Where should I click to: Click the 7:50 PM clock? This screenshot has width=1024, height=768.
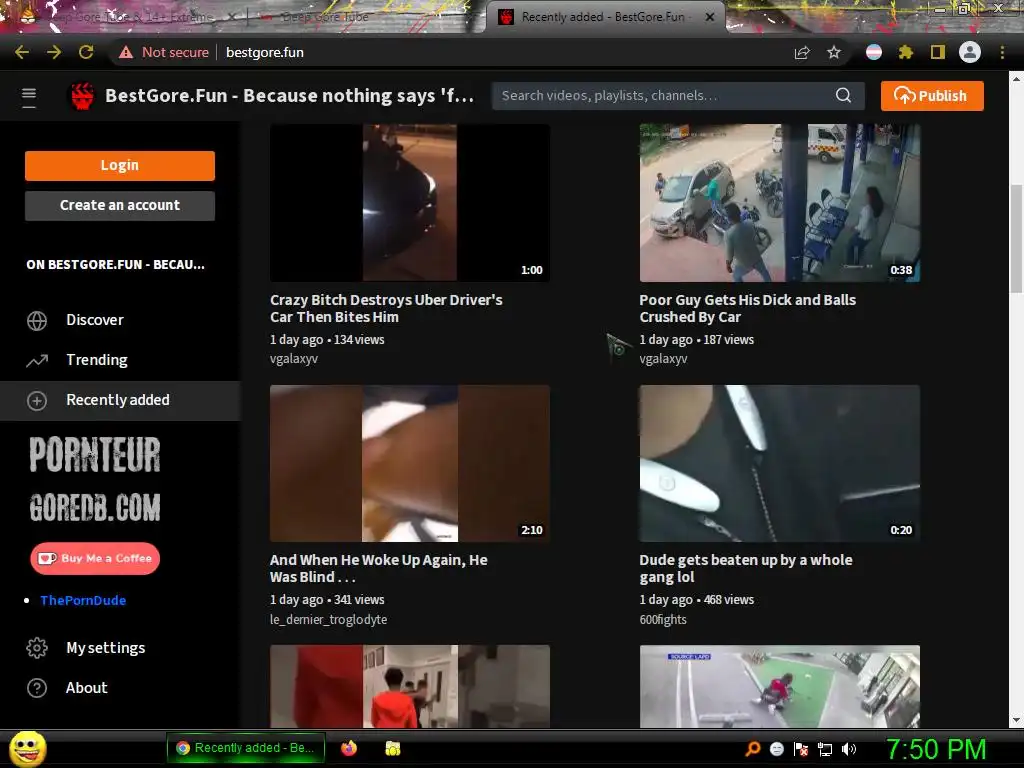936,749
